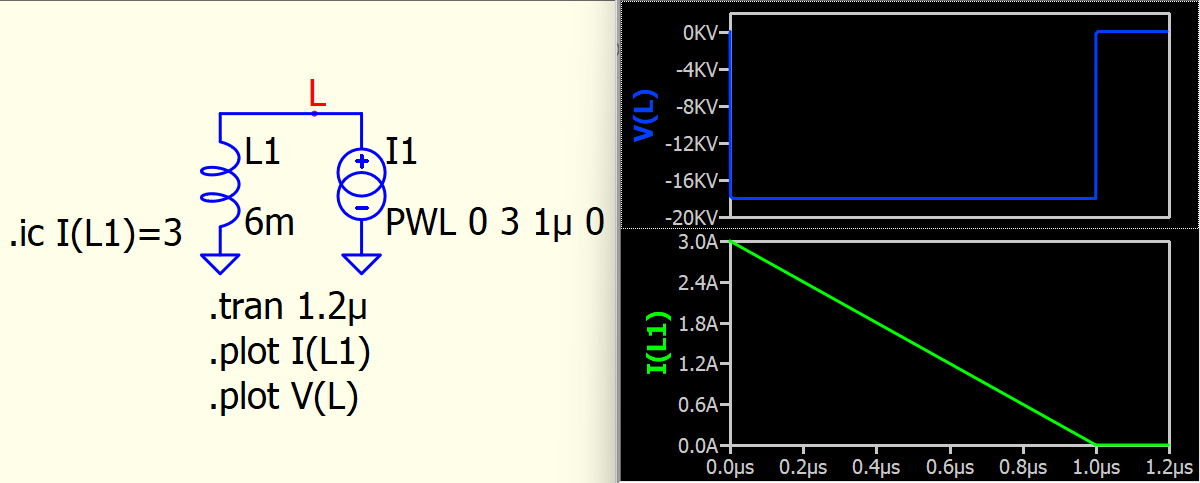The image size is (1200, 483).
Task: Select the .plot V(L) directive text
Action: [x=283, y=398]
